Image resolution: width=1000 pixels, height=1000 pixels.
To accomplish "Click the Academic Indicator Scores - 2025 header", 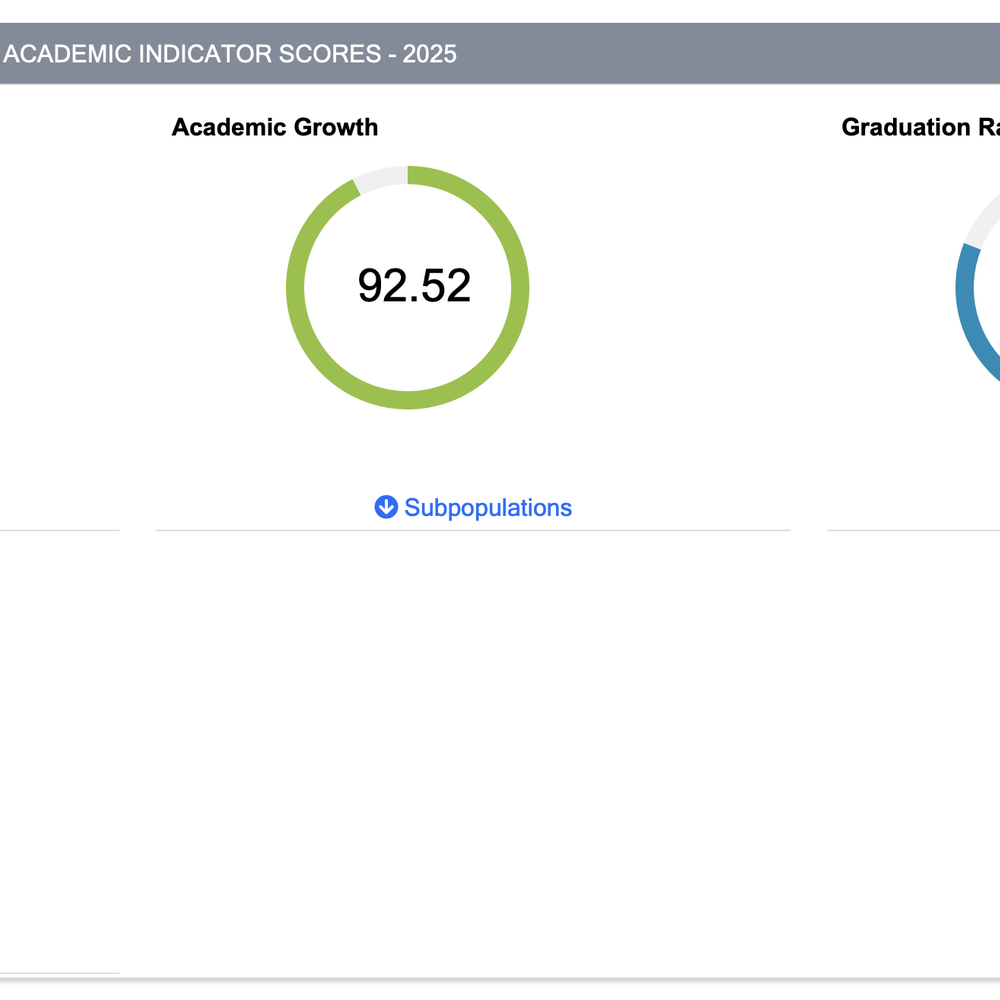I will [230, 54].
